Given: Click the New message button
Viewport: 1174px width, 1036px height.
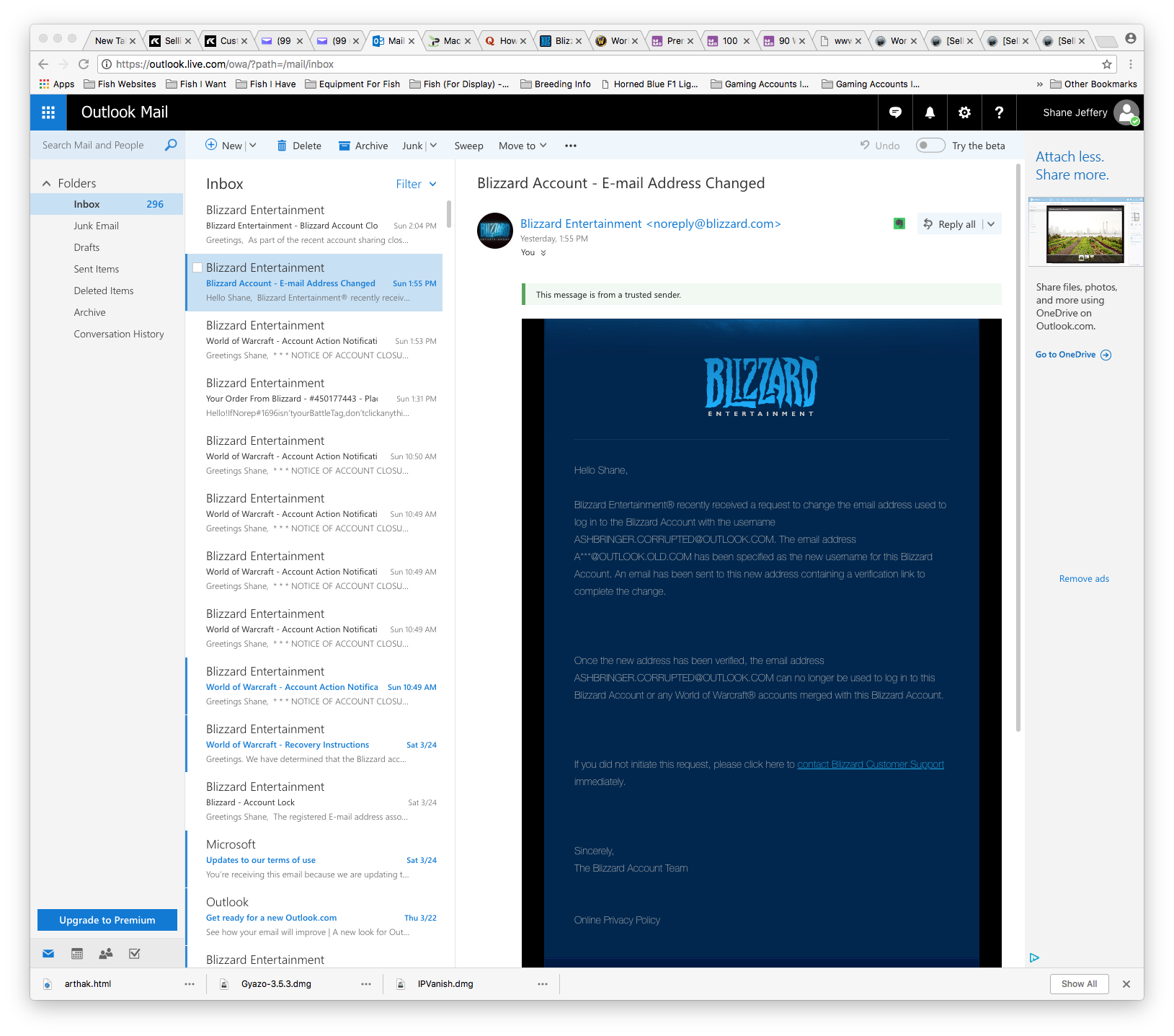Looking at the screenshot, I should click(x=224, y=146).
